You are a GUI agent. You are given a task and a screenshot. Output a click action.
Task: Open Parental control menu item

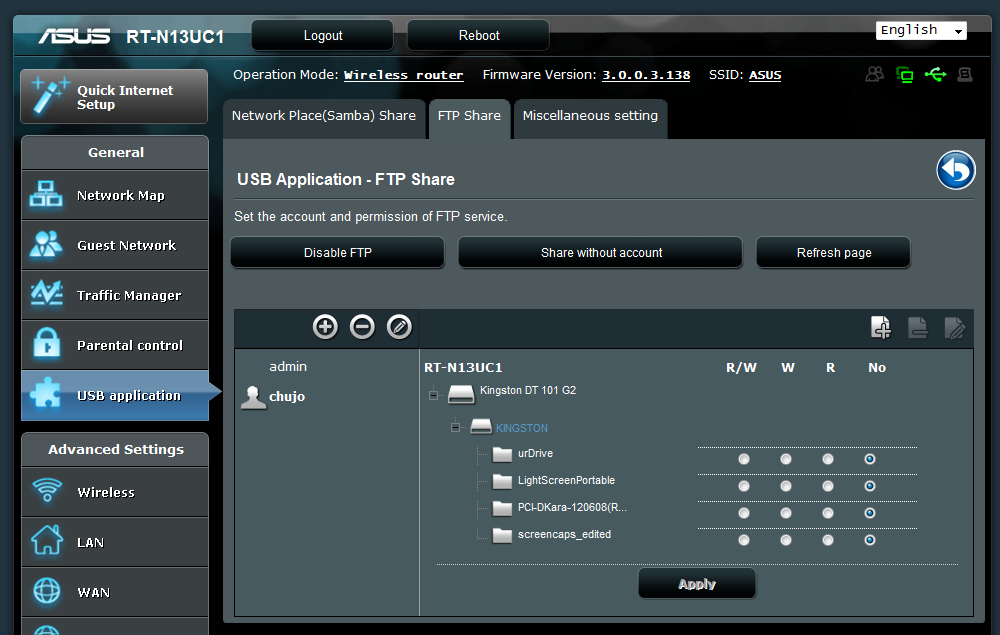coord(115,345)
